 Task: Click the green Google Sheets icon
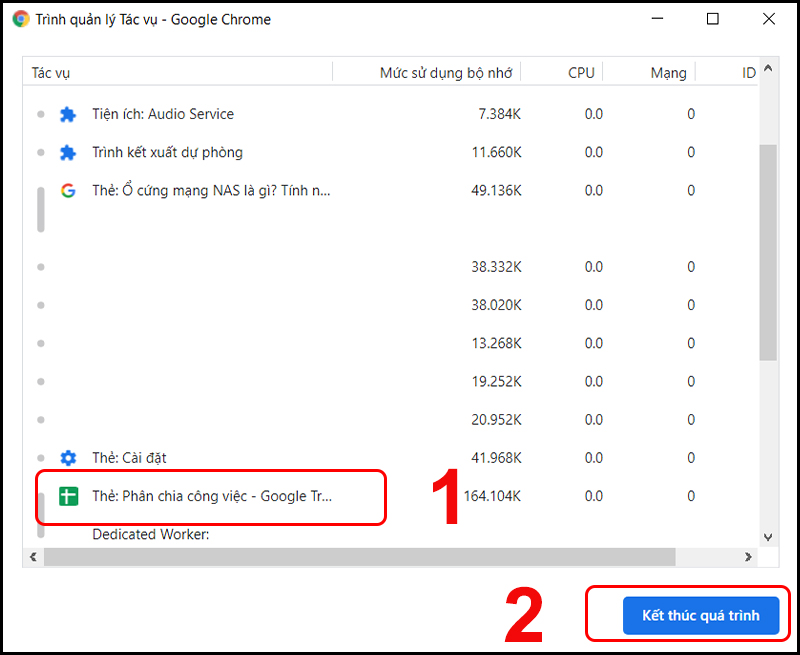[68, 496]
